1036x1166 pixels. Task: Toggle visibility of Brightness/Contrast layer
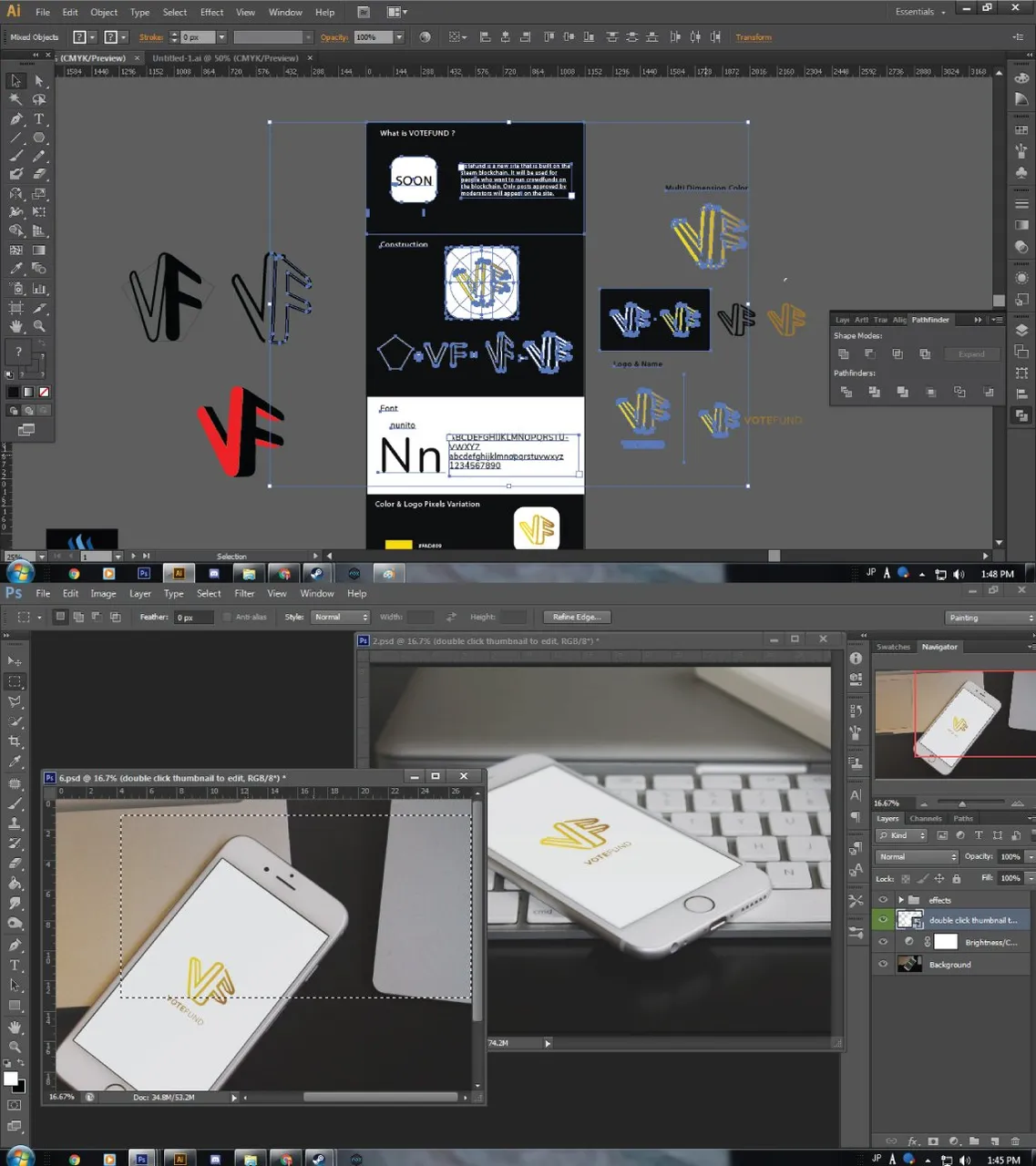(883, 943)
